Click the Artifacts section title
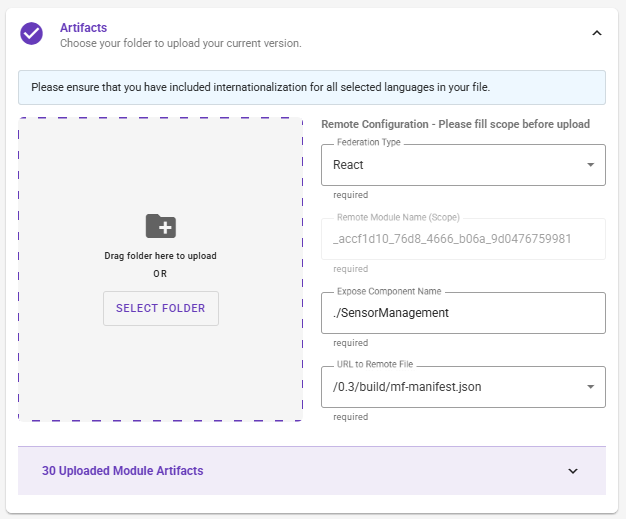Screen dimensions: 626x519 pos(83,28)
